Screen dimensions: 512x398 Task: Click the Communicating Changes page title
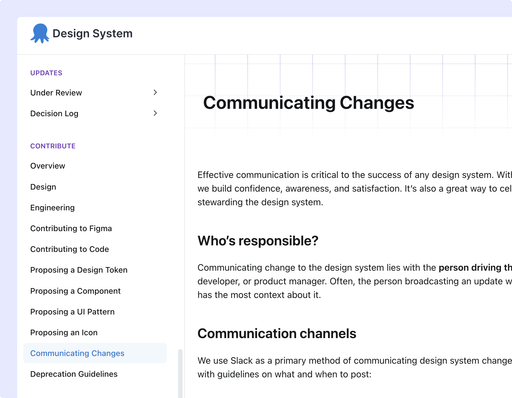click(309, 103)
